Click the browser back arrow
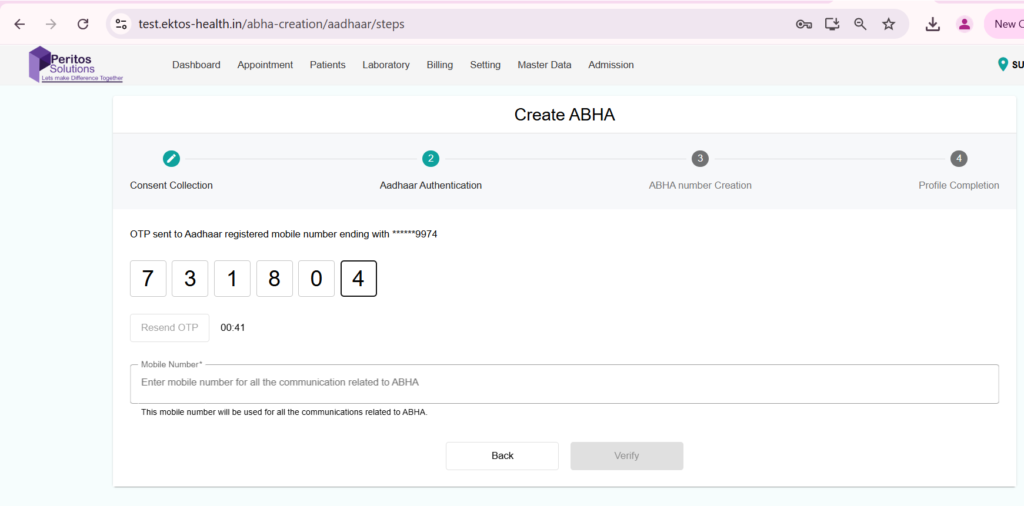The image size is (1024, 506). tap(20, 24)
